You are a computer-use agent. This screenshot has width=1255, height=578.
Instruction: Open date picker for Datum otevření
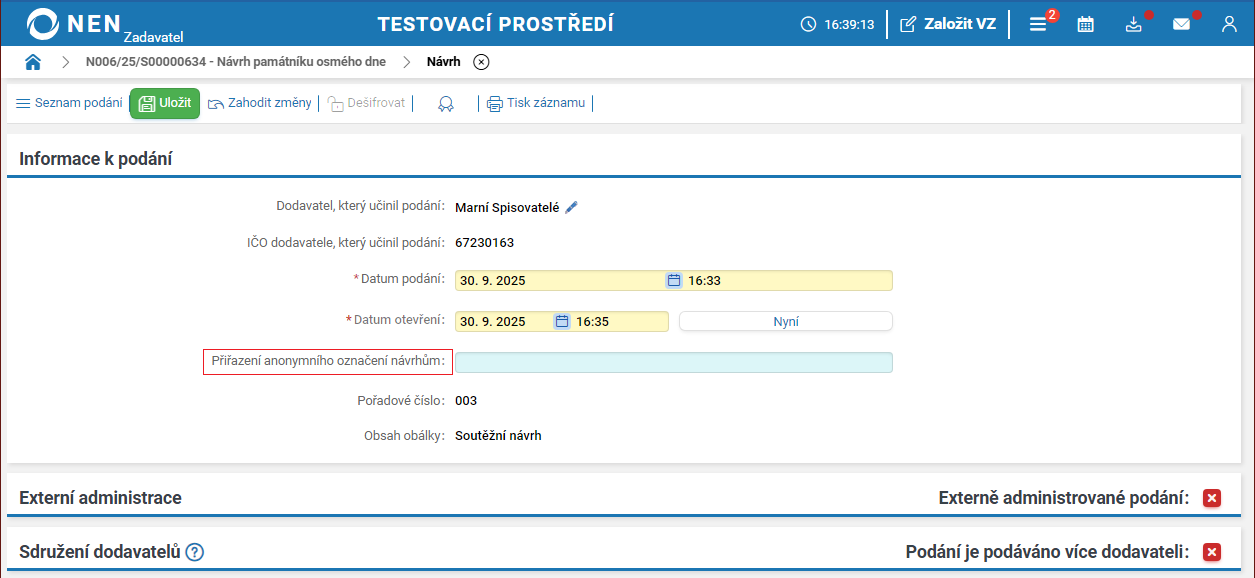562,322
